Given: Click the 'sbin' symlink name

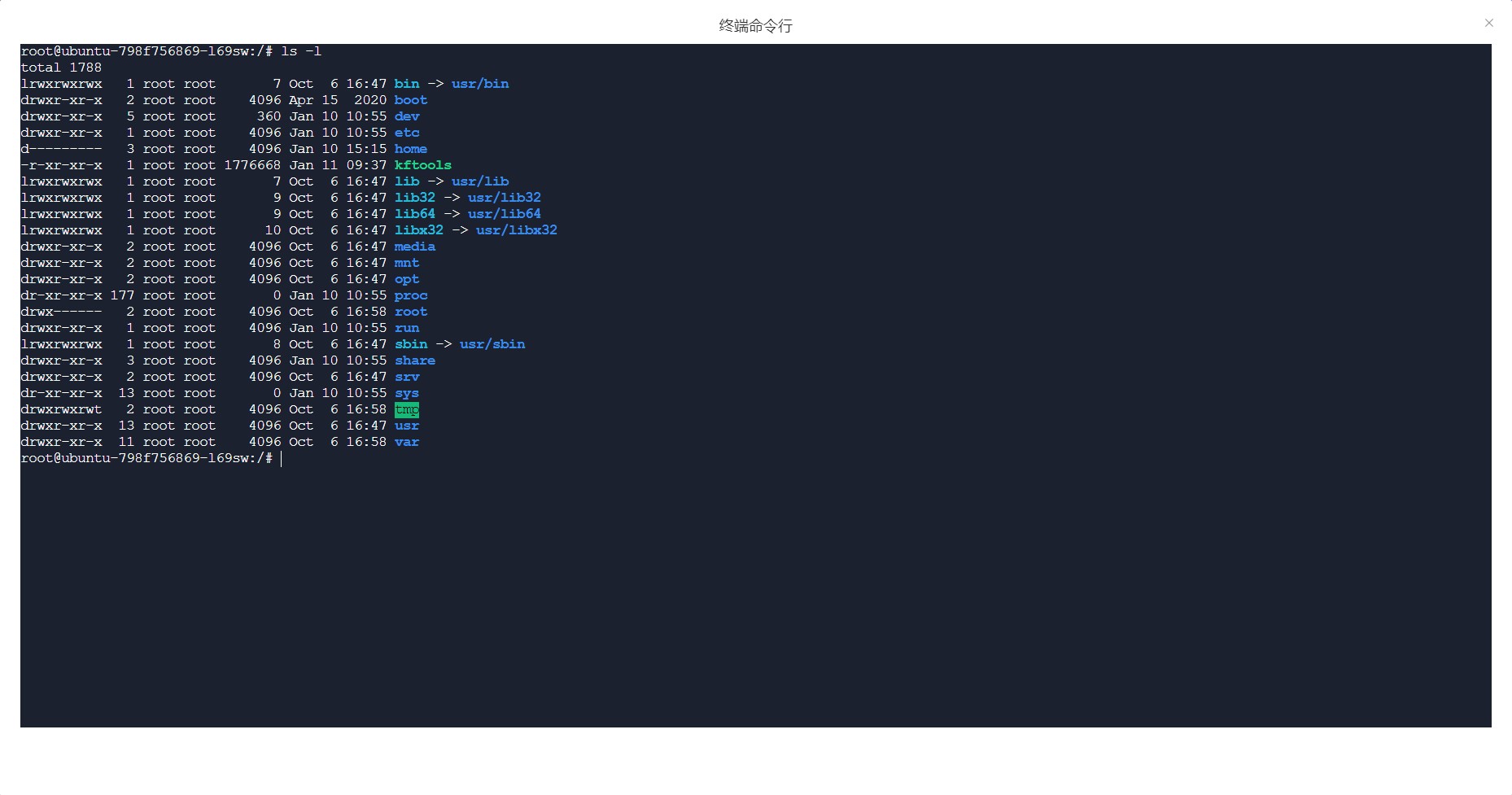Looking at the screenshot, I should (411, 344).
